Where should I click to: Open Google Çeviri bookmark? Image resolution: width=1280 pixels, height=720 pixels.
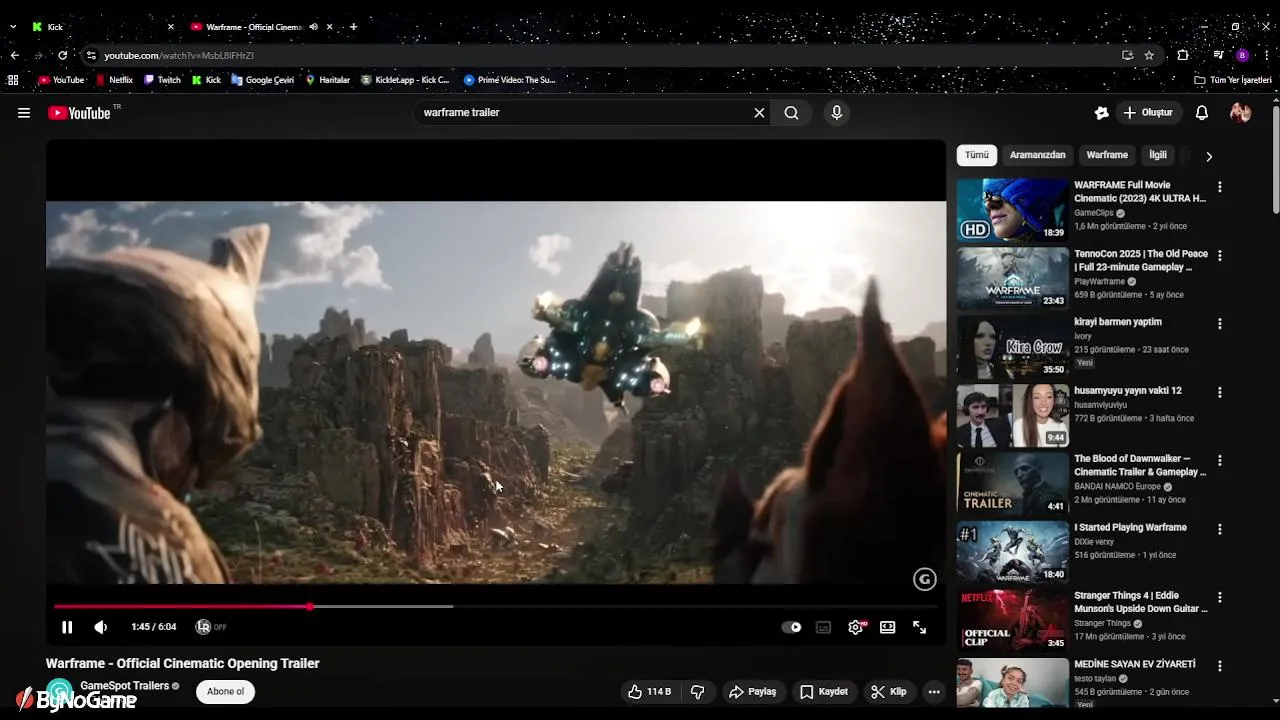[262, 80]
